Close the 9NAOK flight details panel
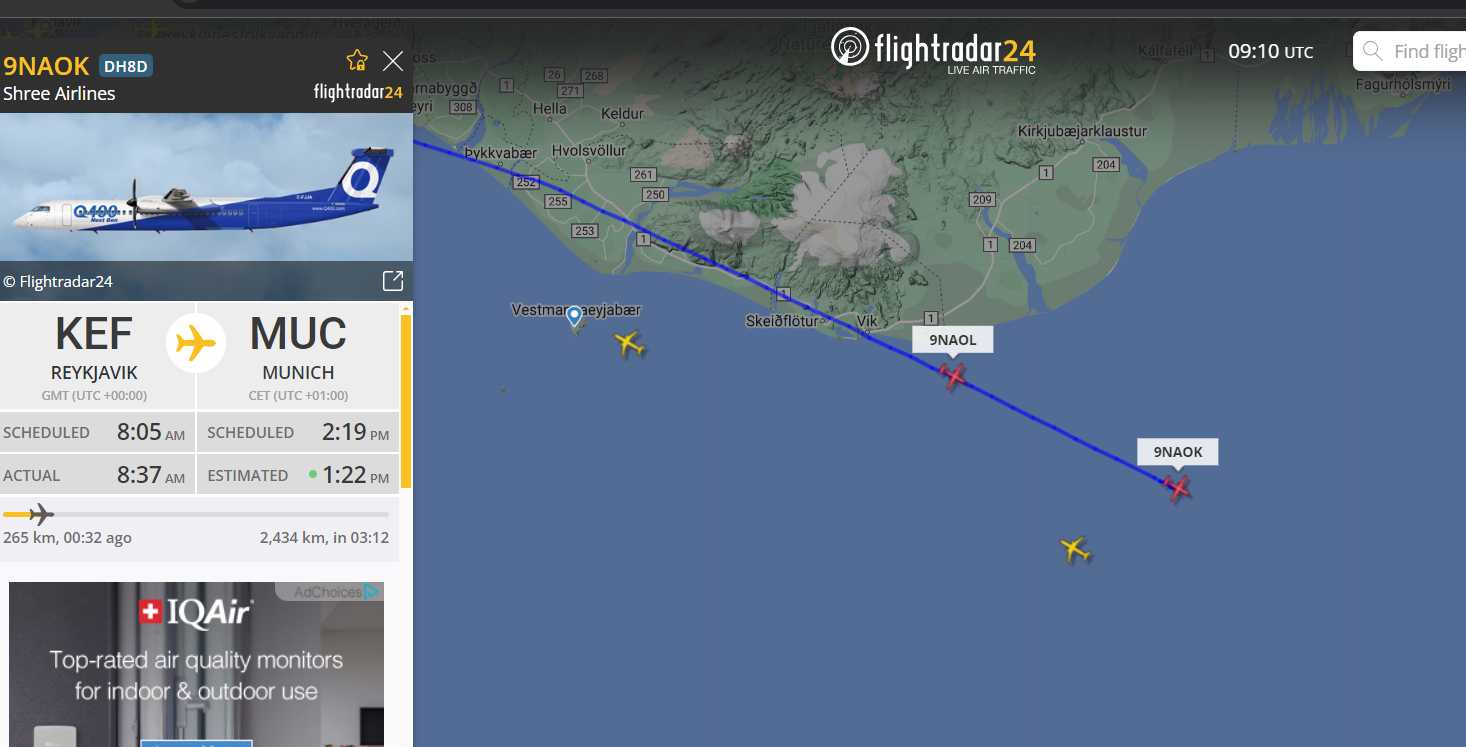 click(393, 62)
